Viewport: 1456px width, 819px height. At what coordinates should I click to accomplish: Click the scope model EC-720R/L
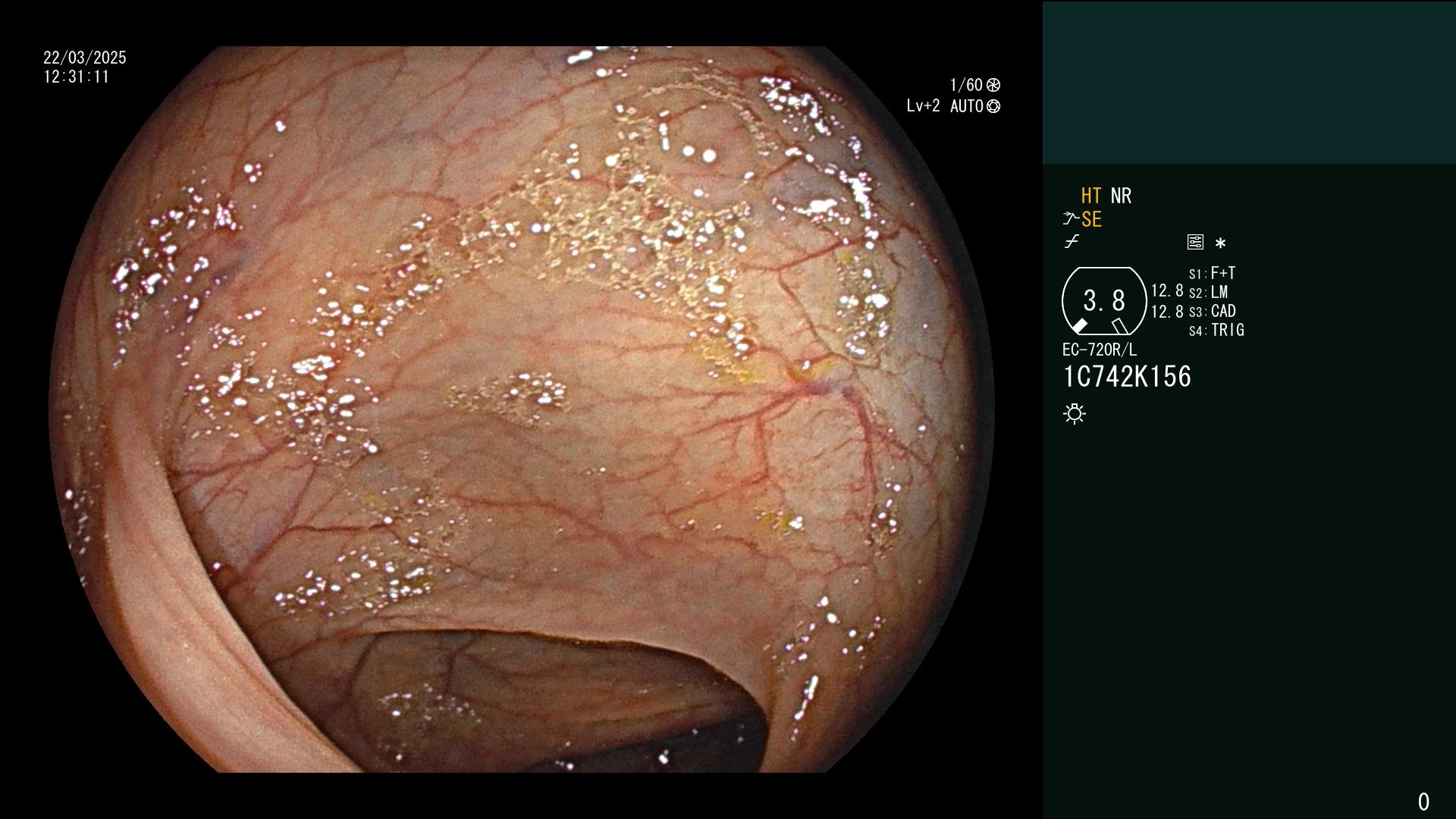pyautogui.click(x=1100, y=350)
